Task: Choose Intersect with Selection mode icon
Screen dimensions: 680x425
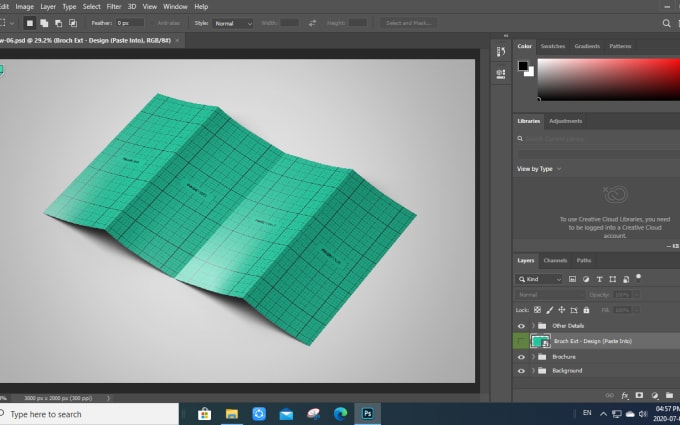Action: 73,23
